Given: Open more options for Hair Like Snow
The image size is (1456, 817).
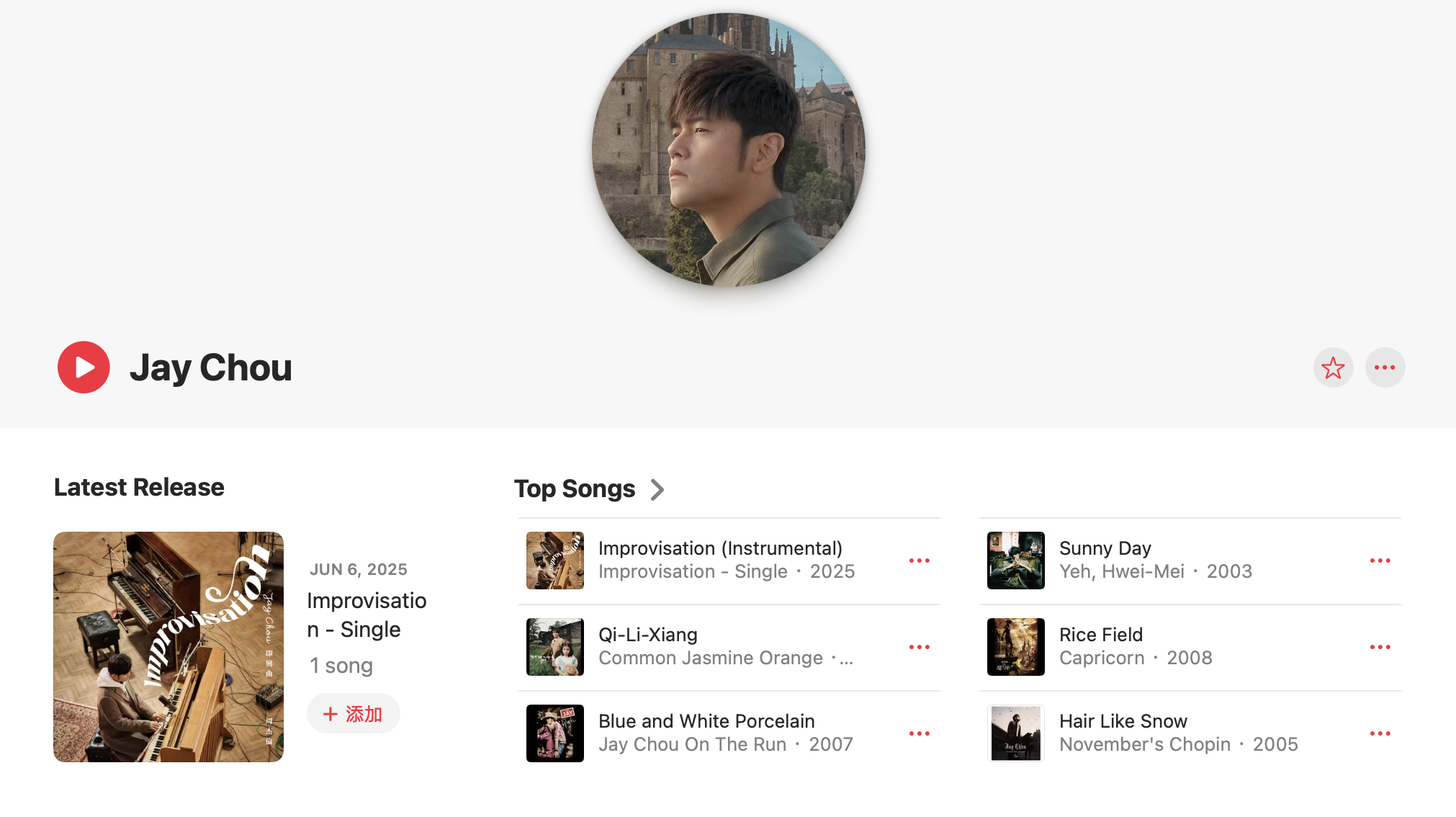Looking at the screenshot, I should 1380,733.
